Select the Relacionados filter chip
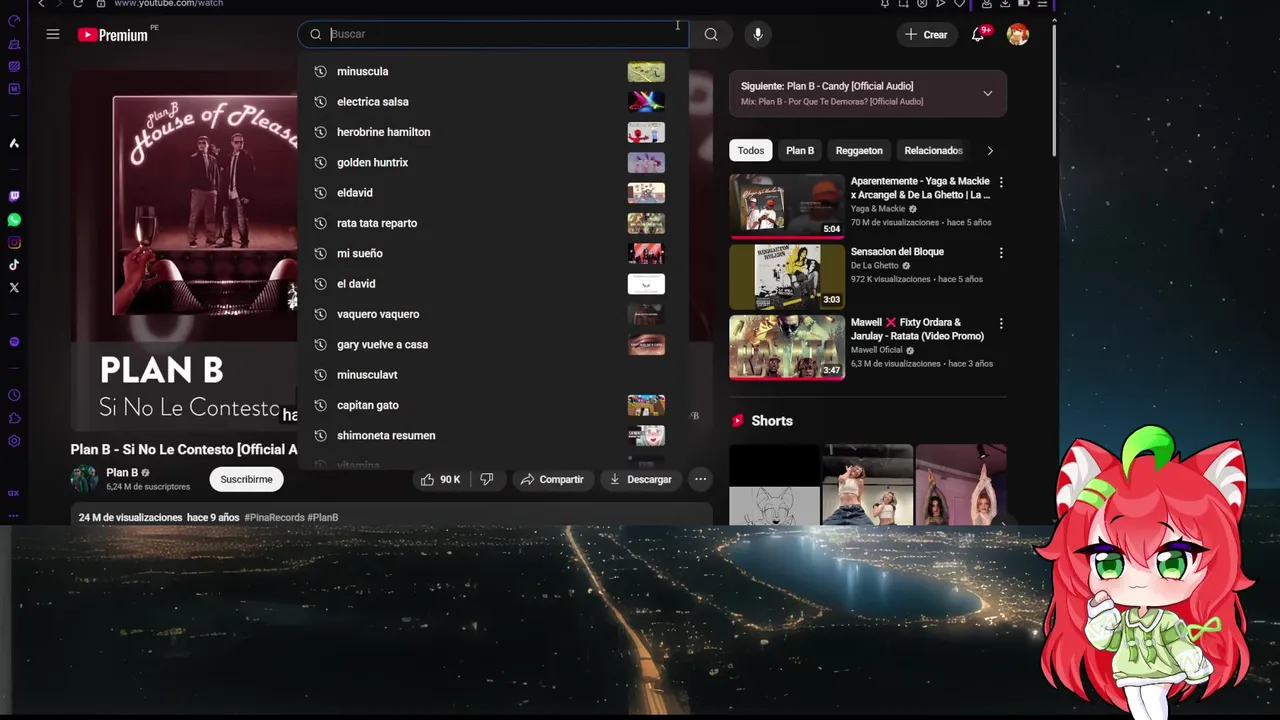 click(x=933, y=151)
